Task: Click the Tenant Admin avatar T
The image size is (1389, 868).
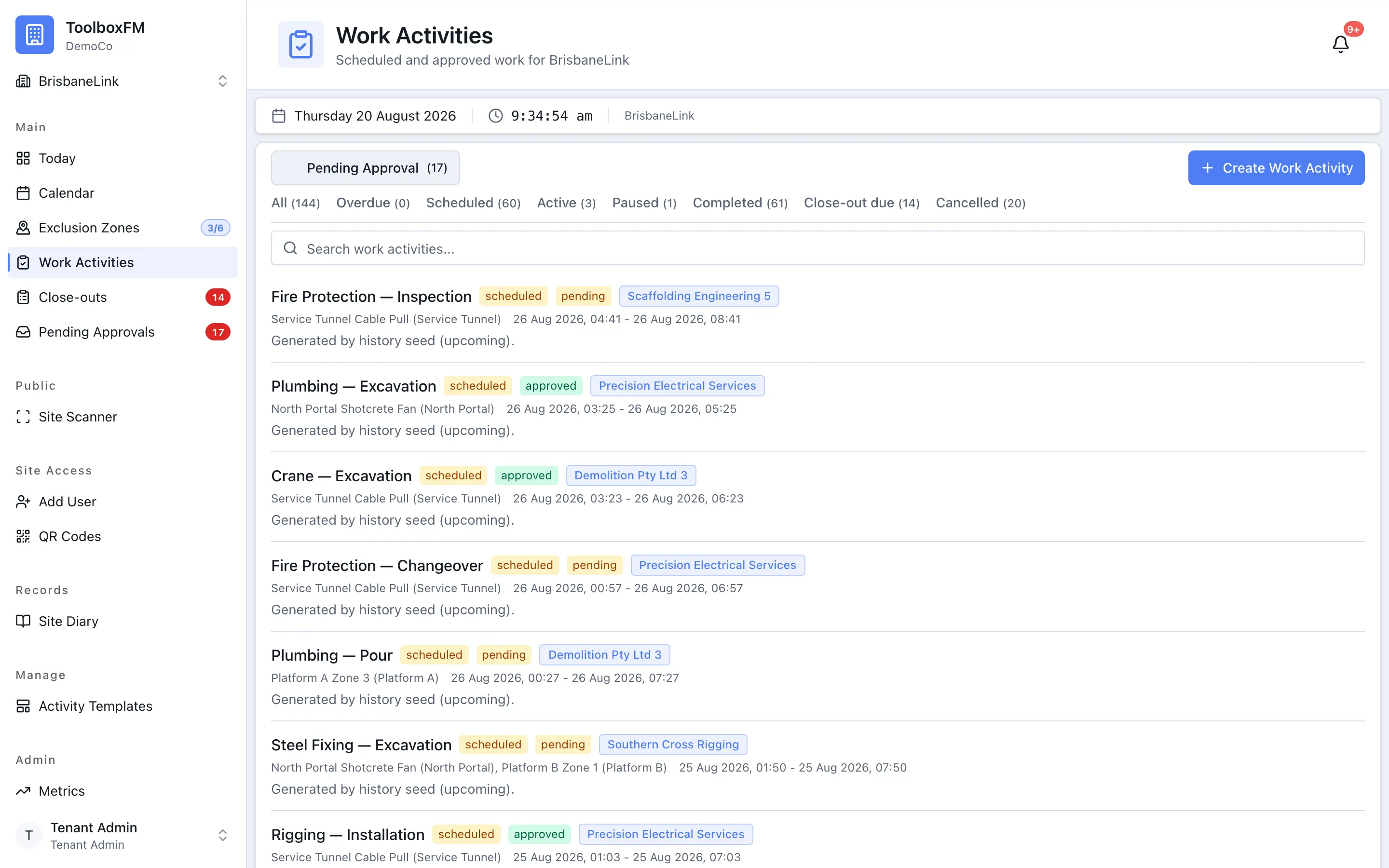Action: coord(29,836)
